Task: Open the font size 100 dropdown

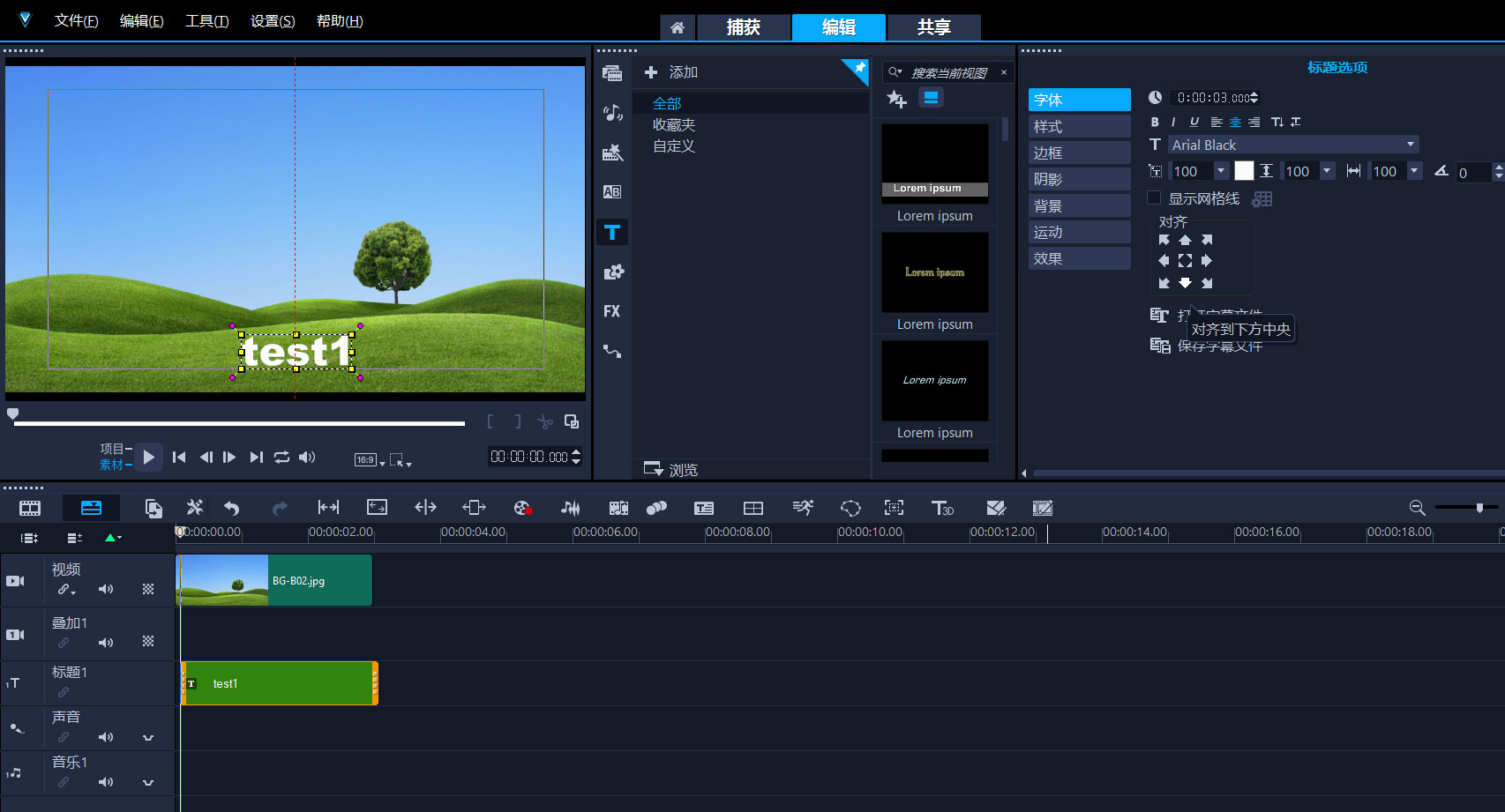Action: (x=1221, y=171)
